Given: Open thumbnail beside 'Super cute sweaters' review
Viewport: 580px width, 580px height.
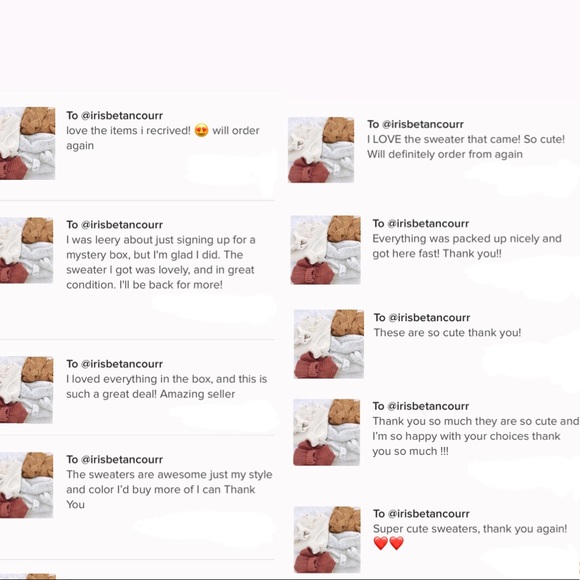Looking at the screenshot, I should 327,540.
